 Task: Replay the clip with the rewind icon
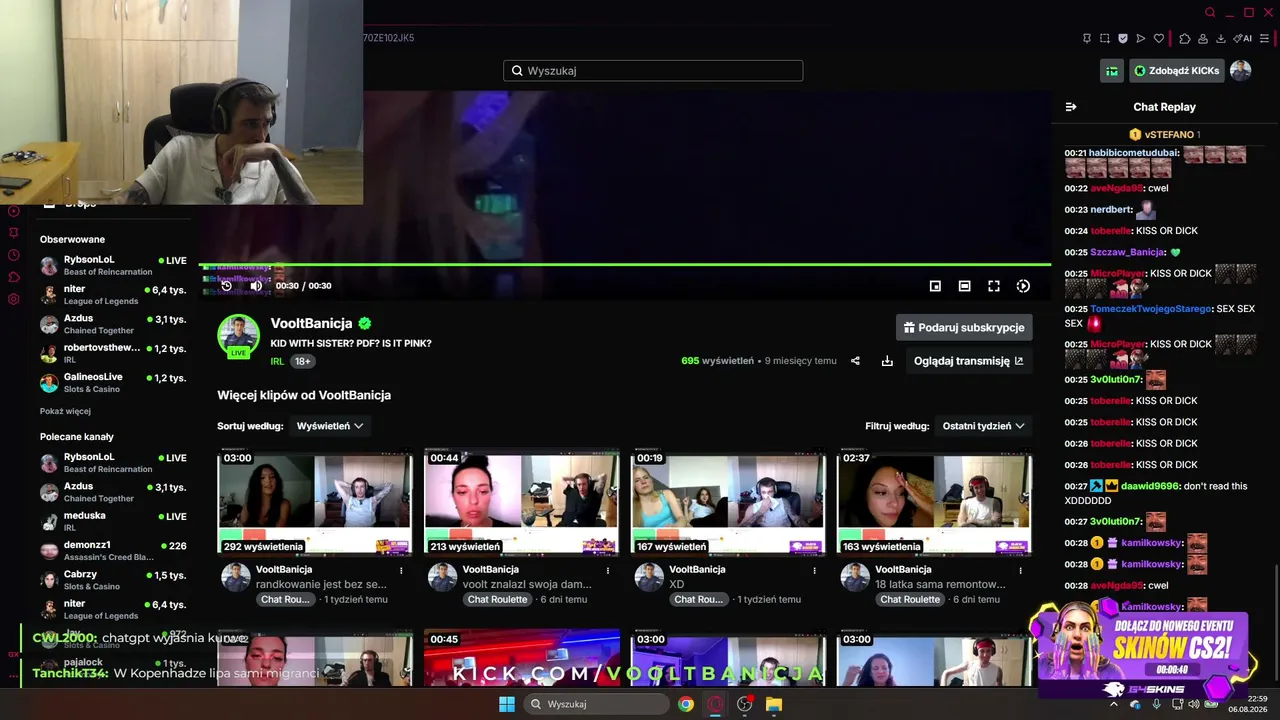coord(227,286)
